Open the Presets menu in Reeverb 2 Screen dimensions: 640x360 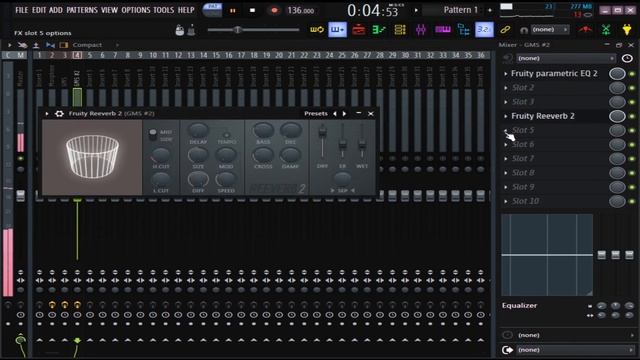[316, 113]
